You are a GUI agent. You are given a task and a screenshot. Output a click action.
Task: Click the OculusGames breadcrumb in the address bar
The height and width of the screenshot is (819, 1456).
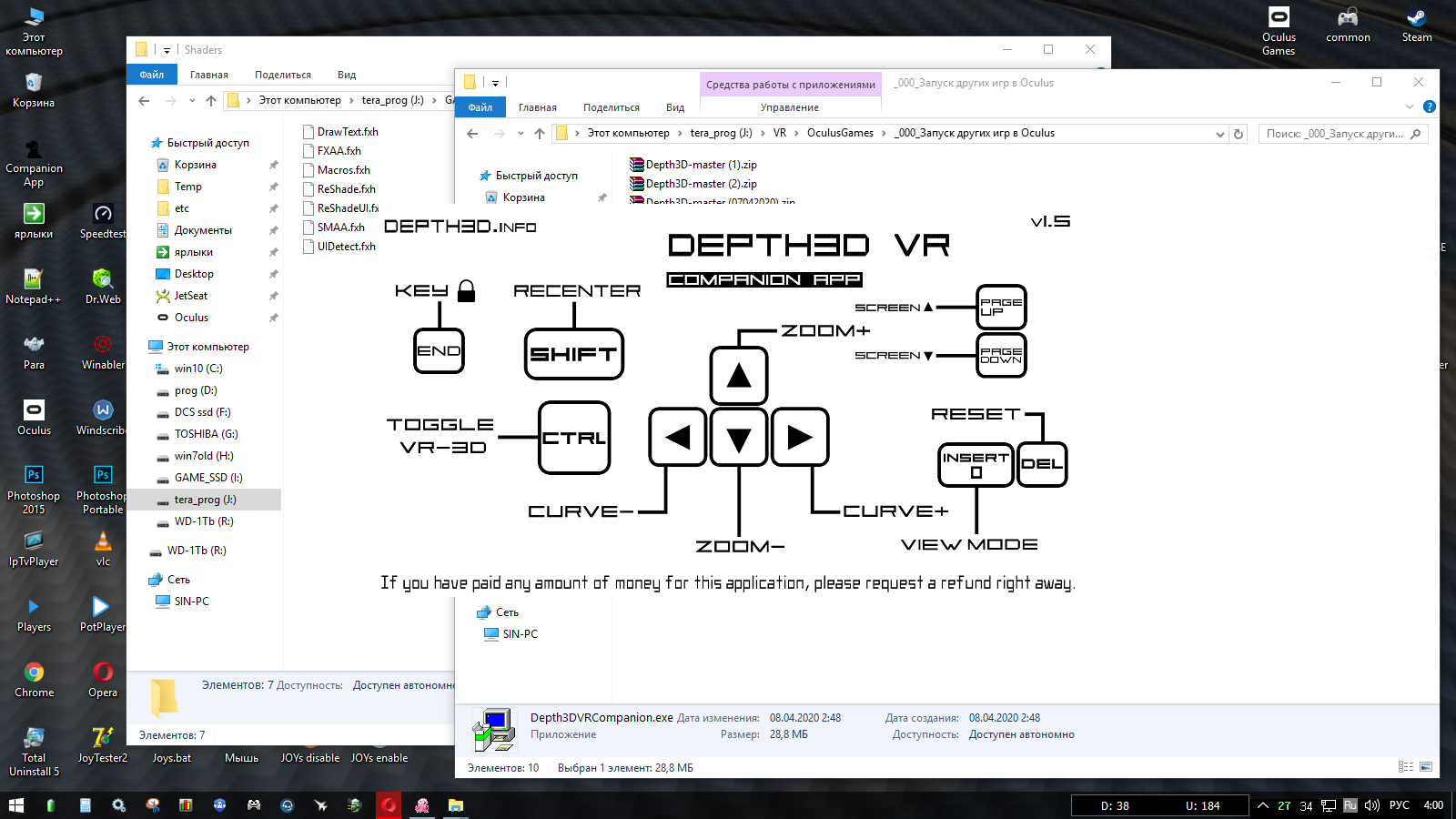pyautogui.click(x=840, y=133)
